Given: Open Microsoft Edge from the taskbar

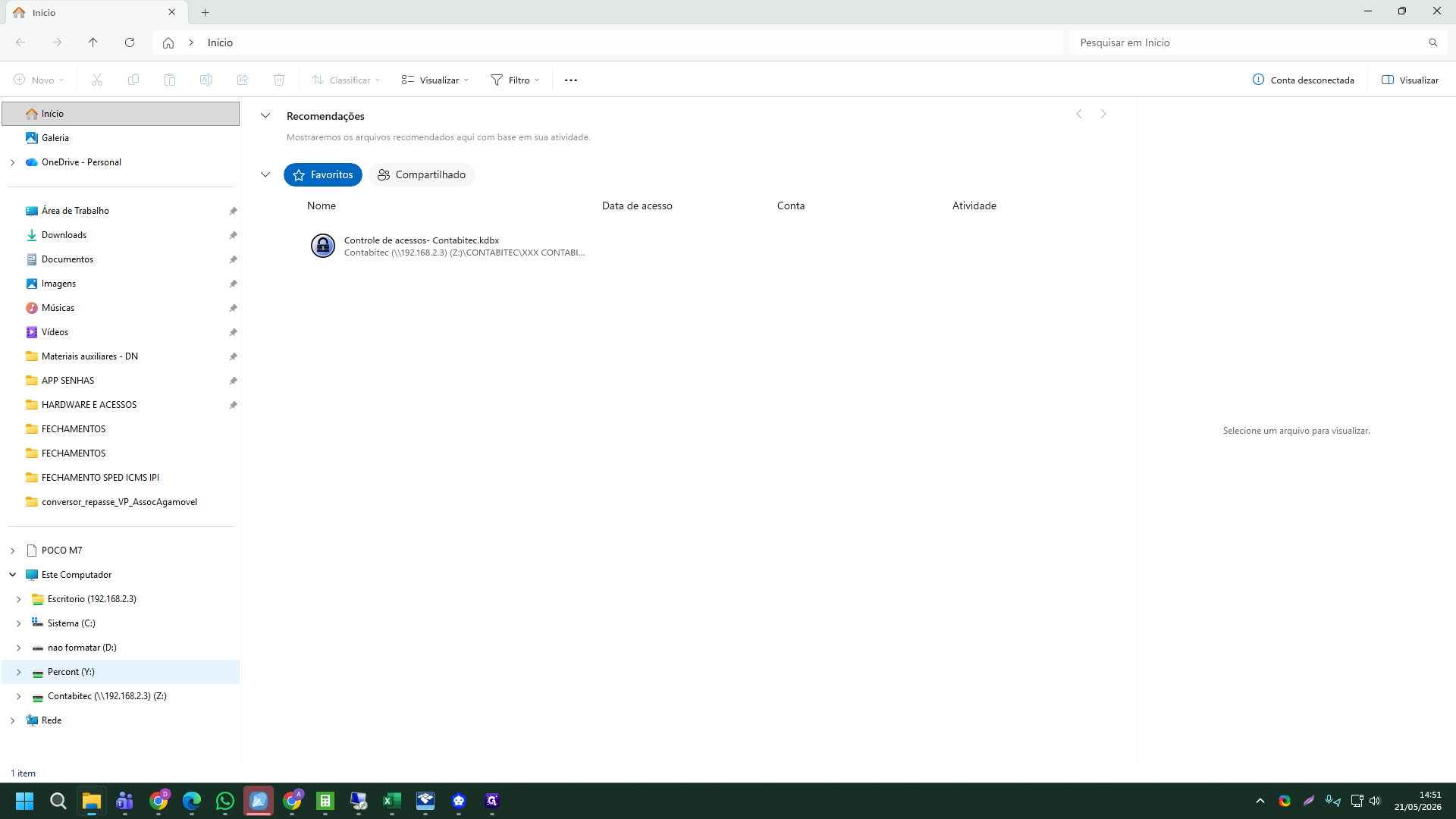Looking at the screenshot, I should (192, 801).
